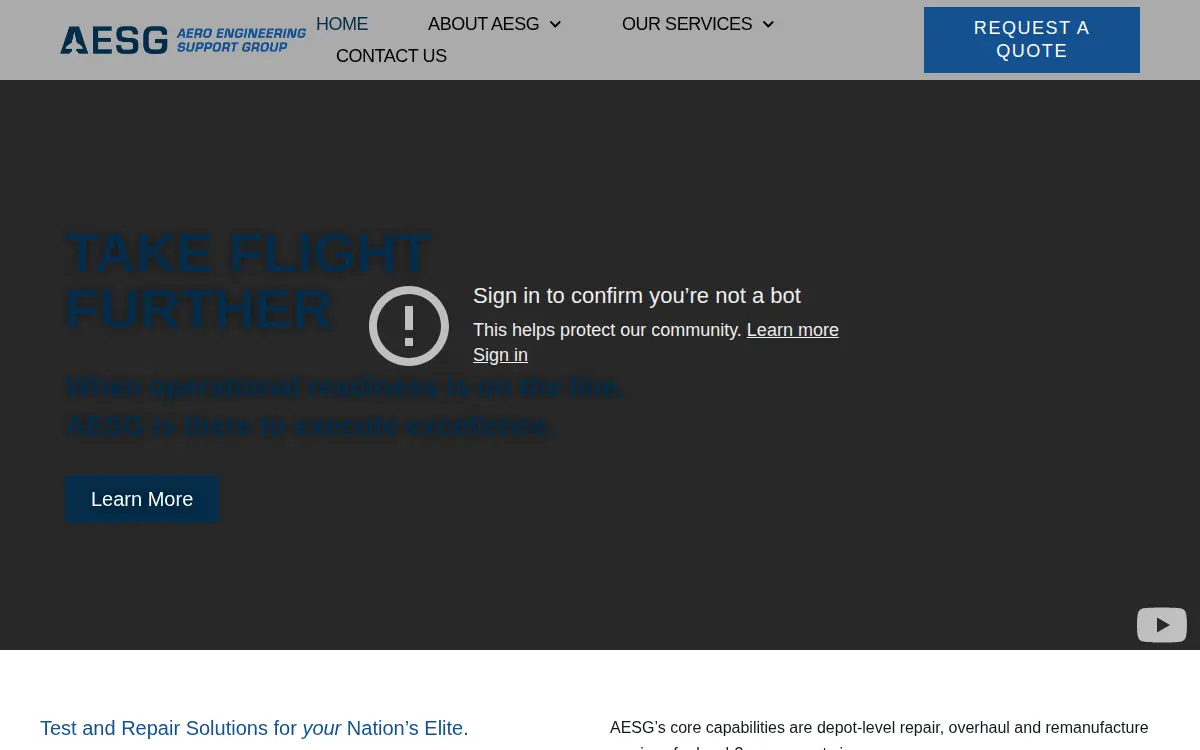Click 'Test and Repair Solutions' heading text

pyautogui.click(x=254, y=728)
